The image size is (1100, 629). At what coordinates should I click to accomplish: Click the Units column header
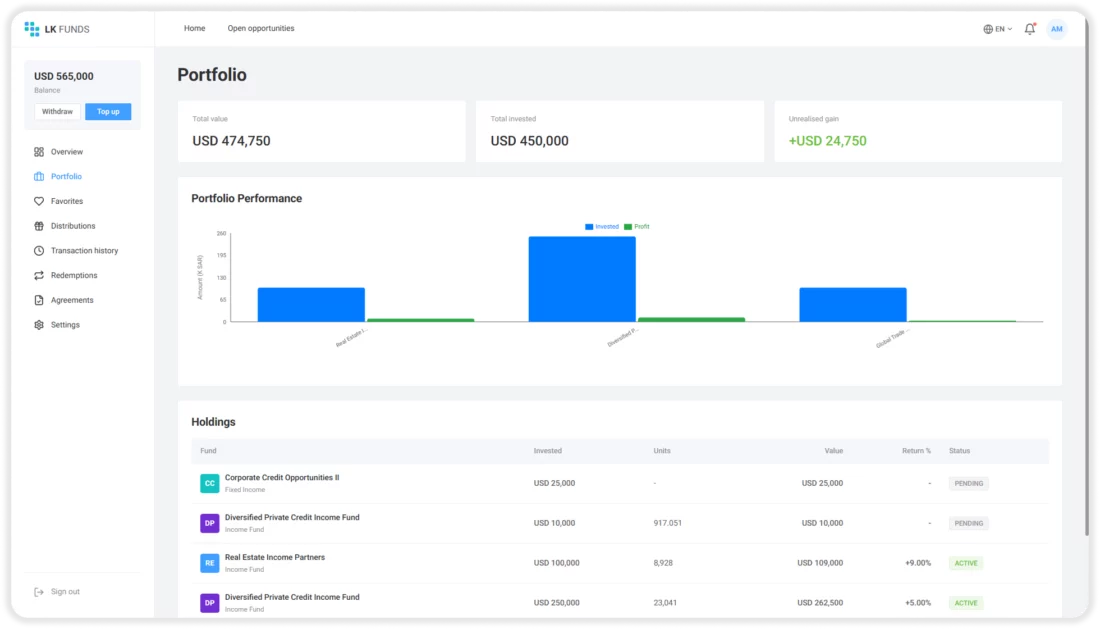662,451
